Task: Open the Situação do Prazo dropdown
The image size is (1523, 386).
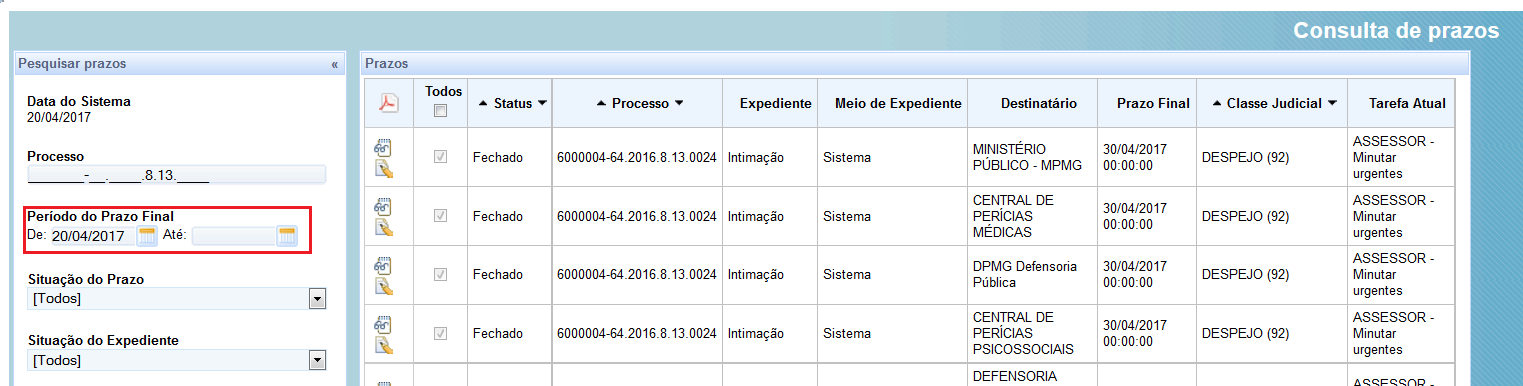Action: [x=176, y=299]
